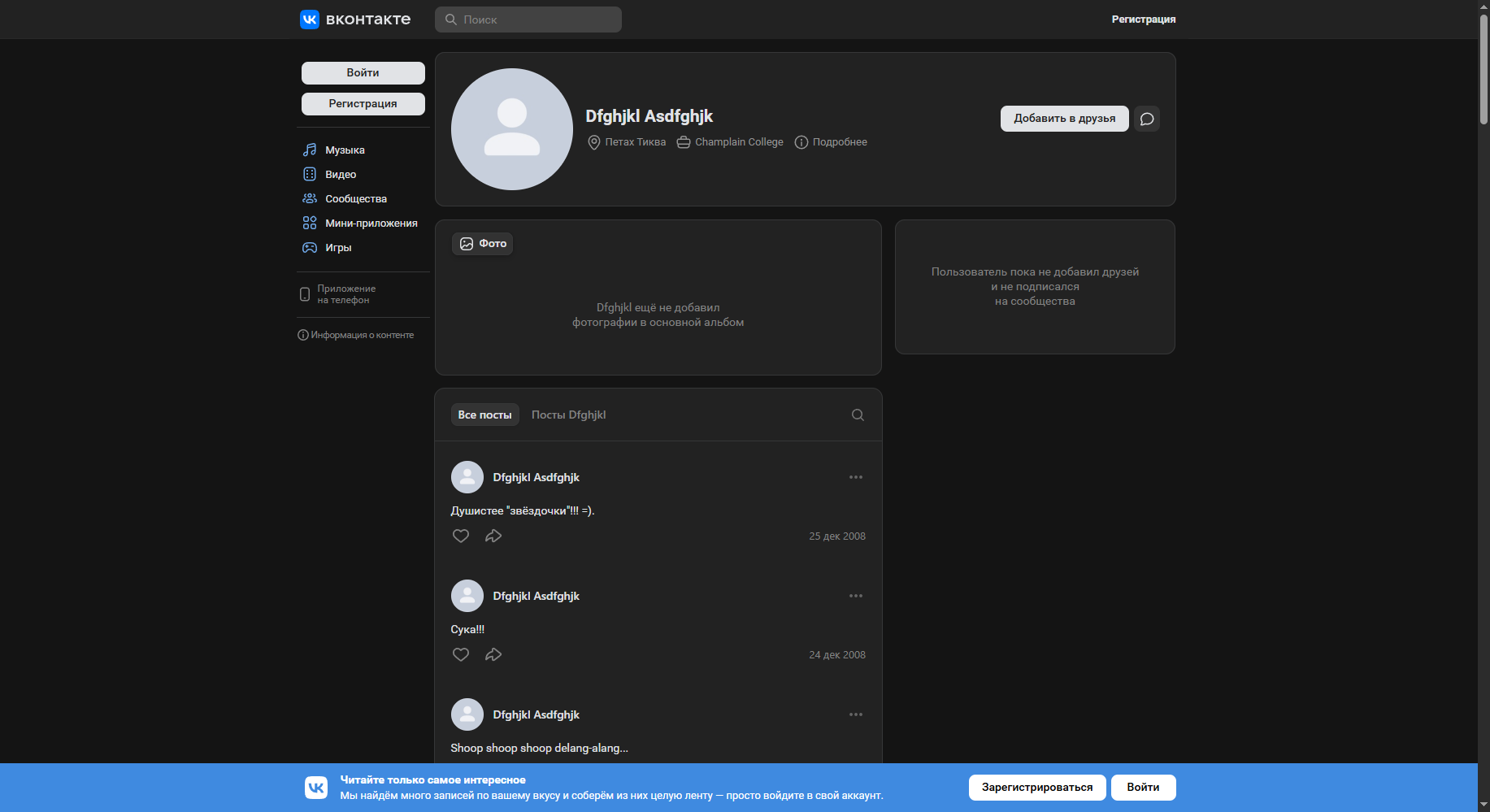Open Приложение на телефон link
The height and width of the screenshot is (812, 1490).
(346, 294)
